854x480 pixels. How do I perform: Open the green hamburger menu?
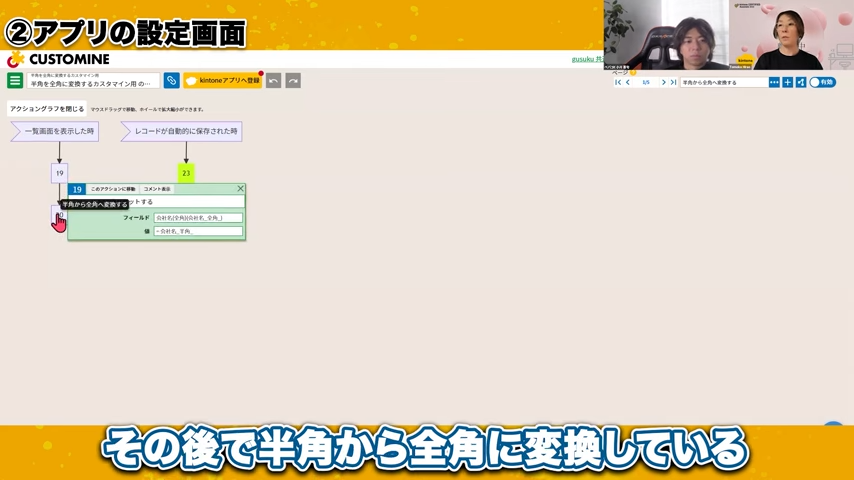click(15, 81)
